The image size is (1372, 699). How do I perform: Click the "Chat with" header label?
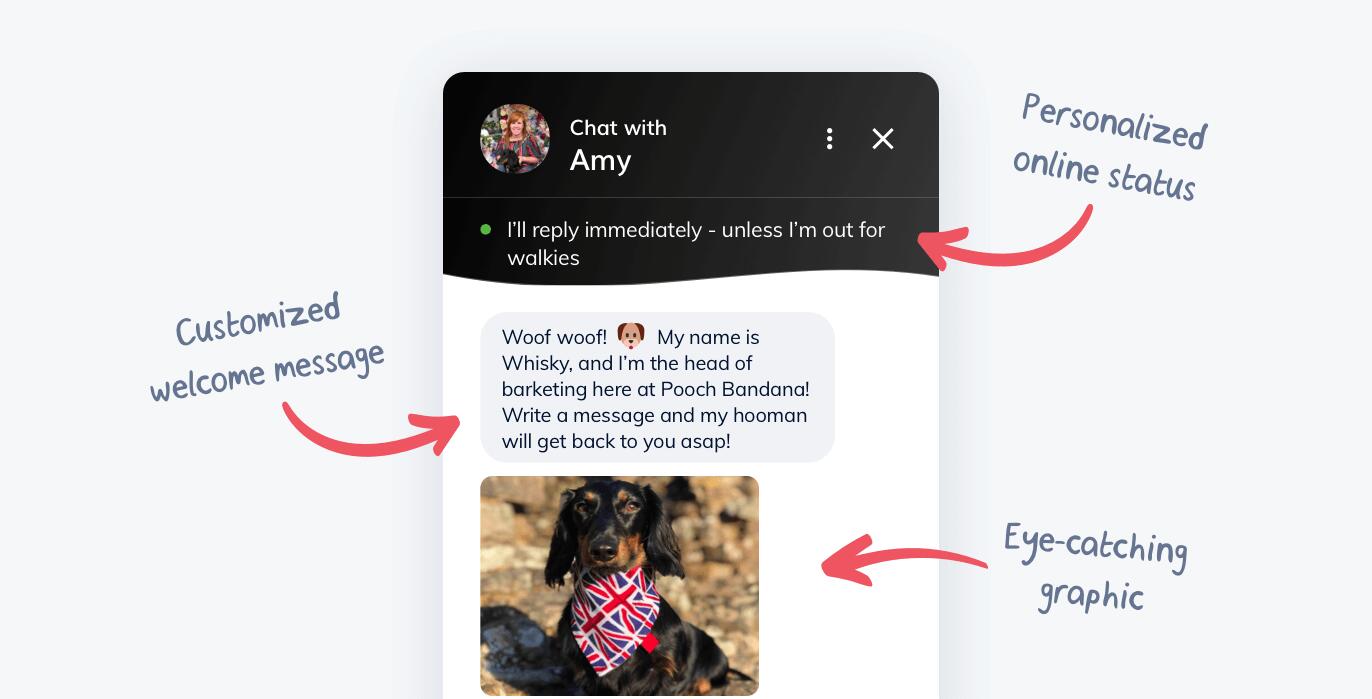tap(618, 128)
